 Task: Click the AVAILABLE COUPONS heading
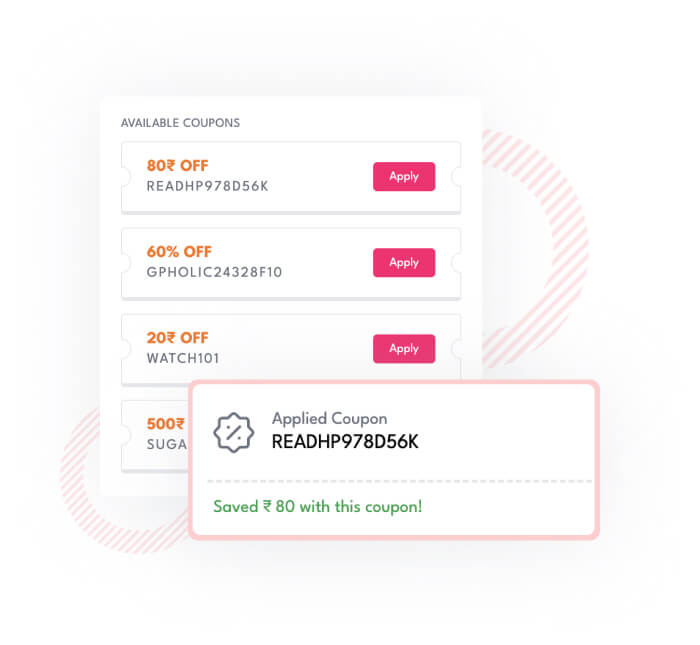click(x=180, y=123)
